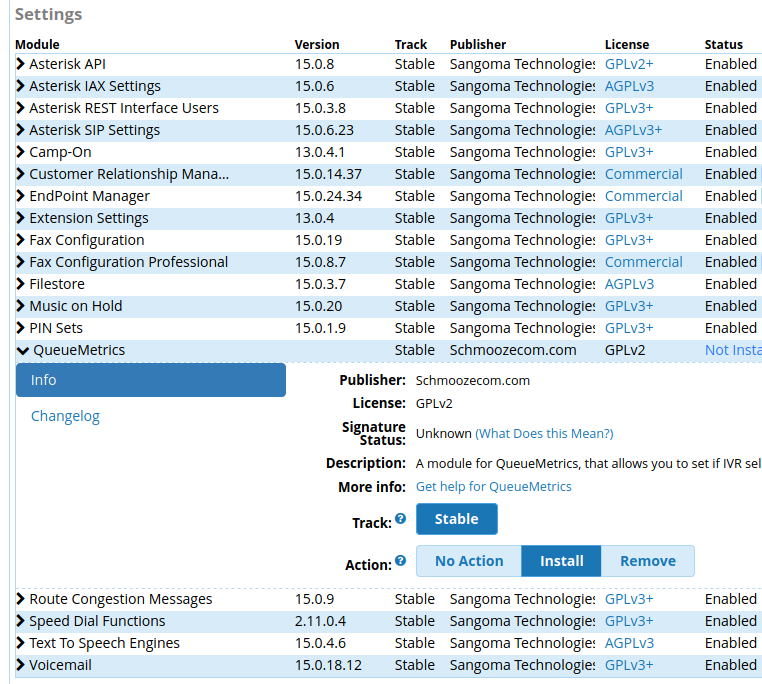Expand the EndPoint Manager module chevron

click(x=21, y=196)
